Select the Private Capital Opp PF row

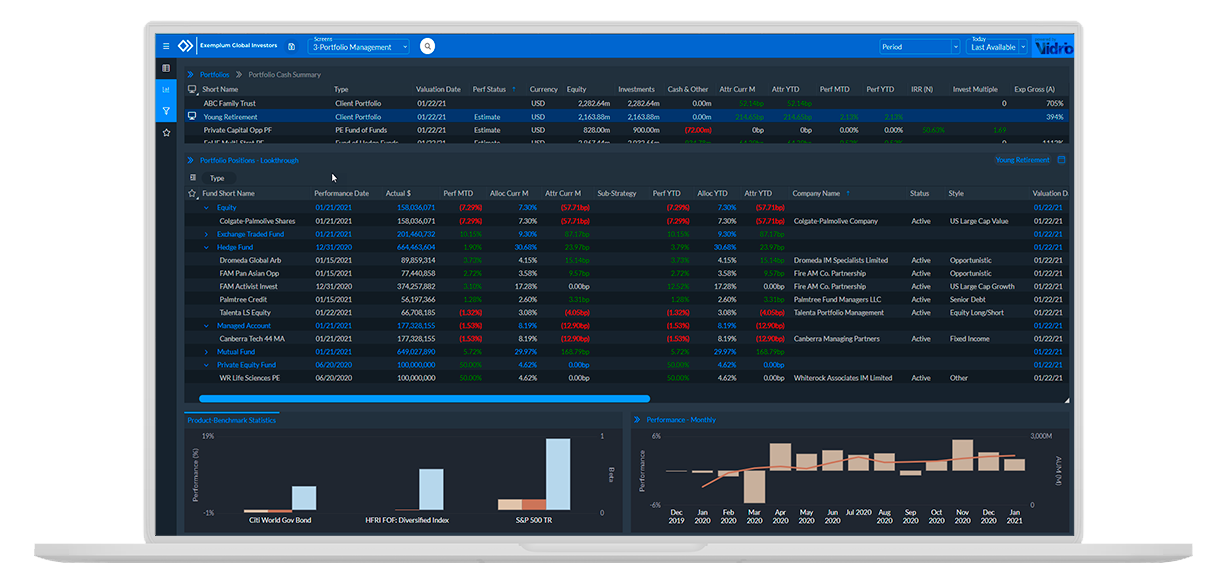626,130
